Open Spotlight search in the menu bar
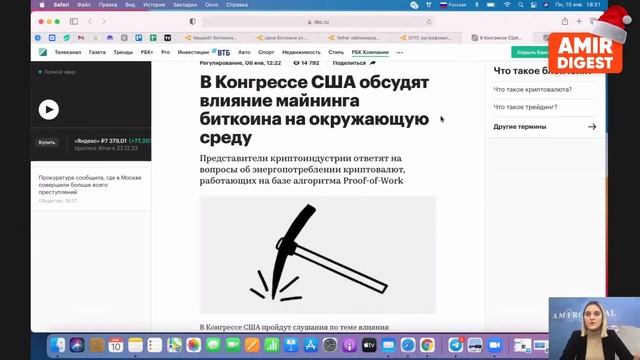Viewport: 640px width, 360px height. click(x=520, y=5)
